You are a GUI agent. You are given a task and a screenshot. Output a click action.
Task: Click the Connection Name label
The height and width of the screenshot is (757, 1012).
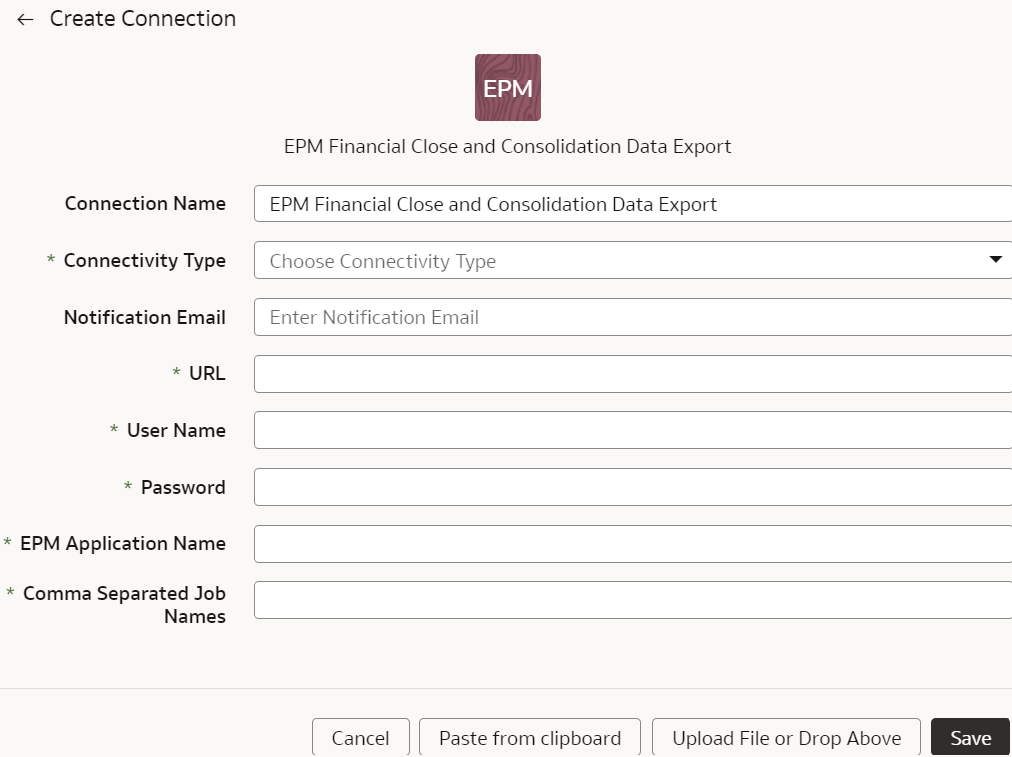pyautogui.click(x=144, y=203)
